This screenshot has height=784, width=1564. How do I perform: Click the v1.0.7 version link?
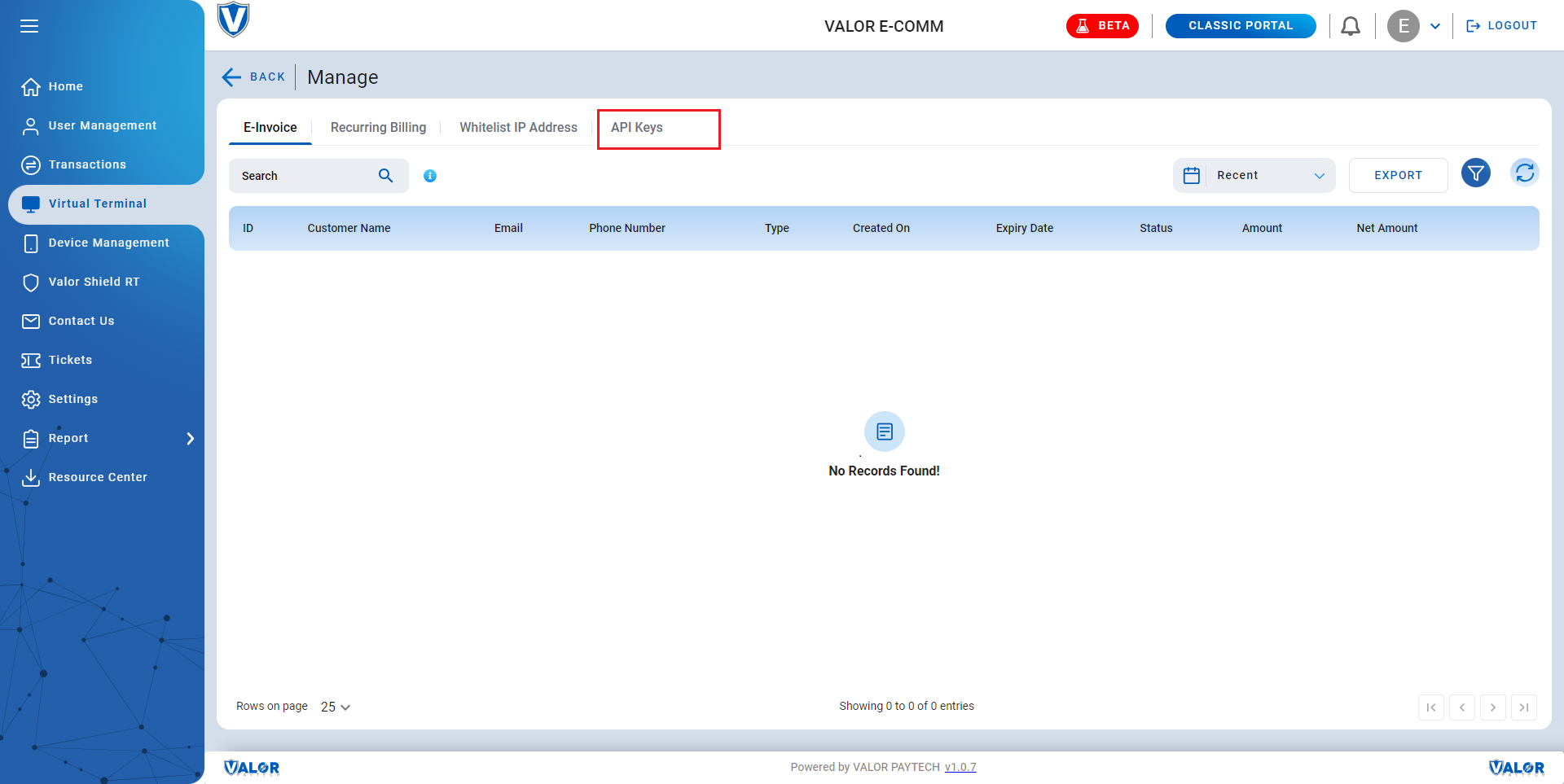coord(960,767)
